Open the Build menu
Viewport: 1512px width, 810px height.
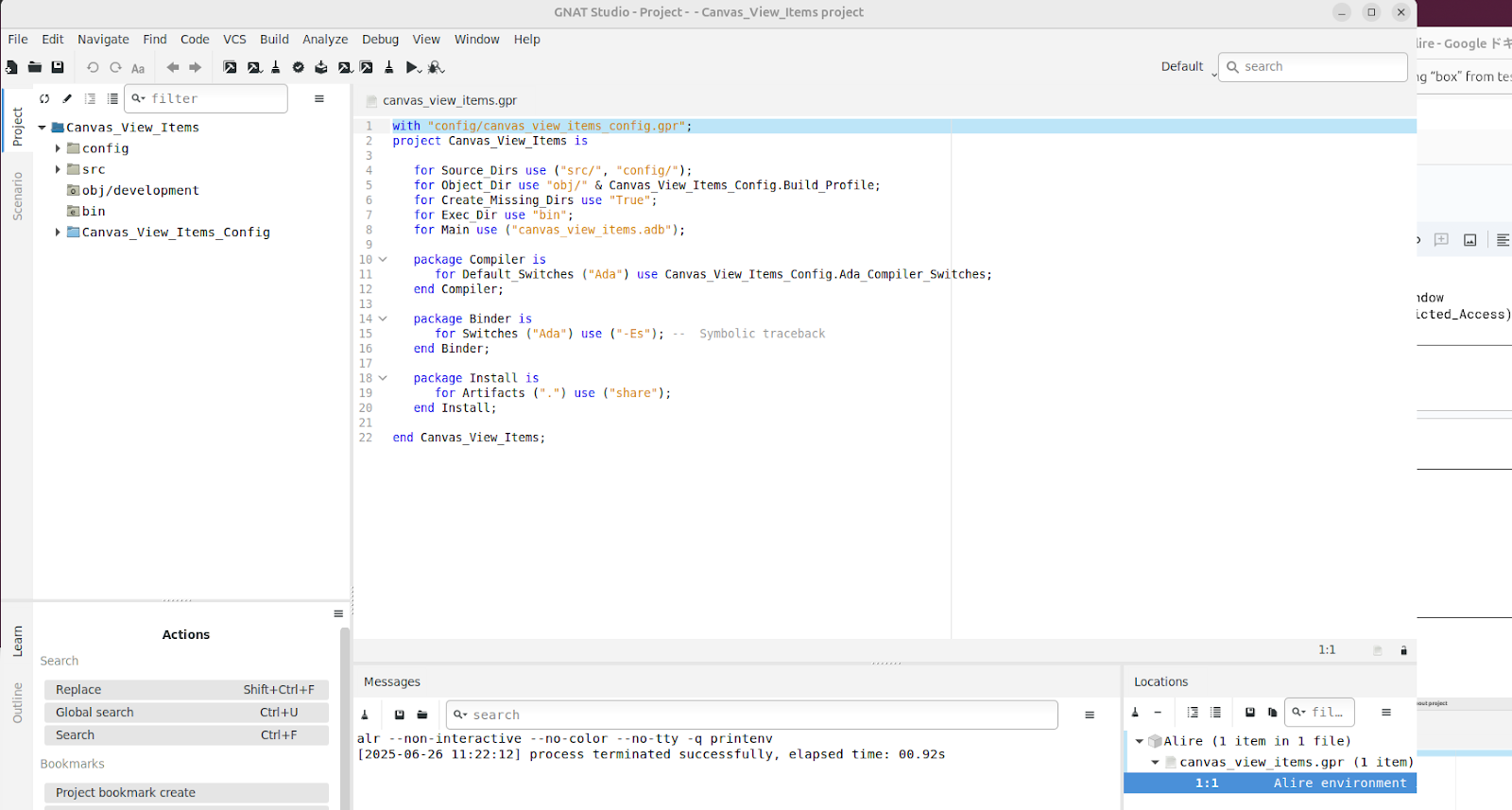click(274, 39)
